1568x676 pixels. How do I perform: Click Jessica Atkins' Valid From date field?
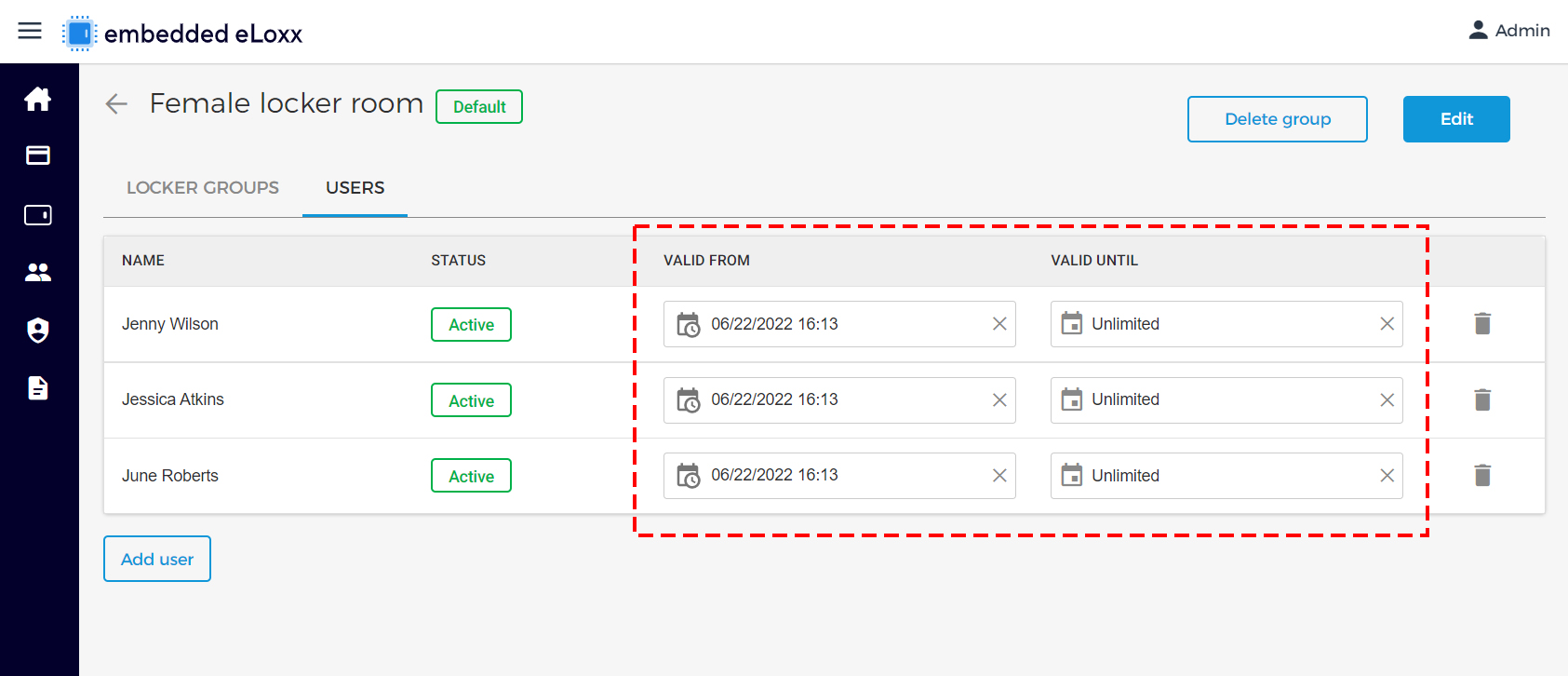tap(839, 400)
